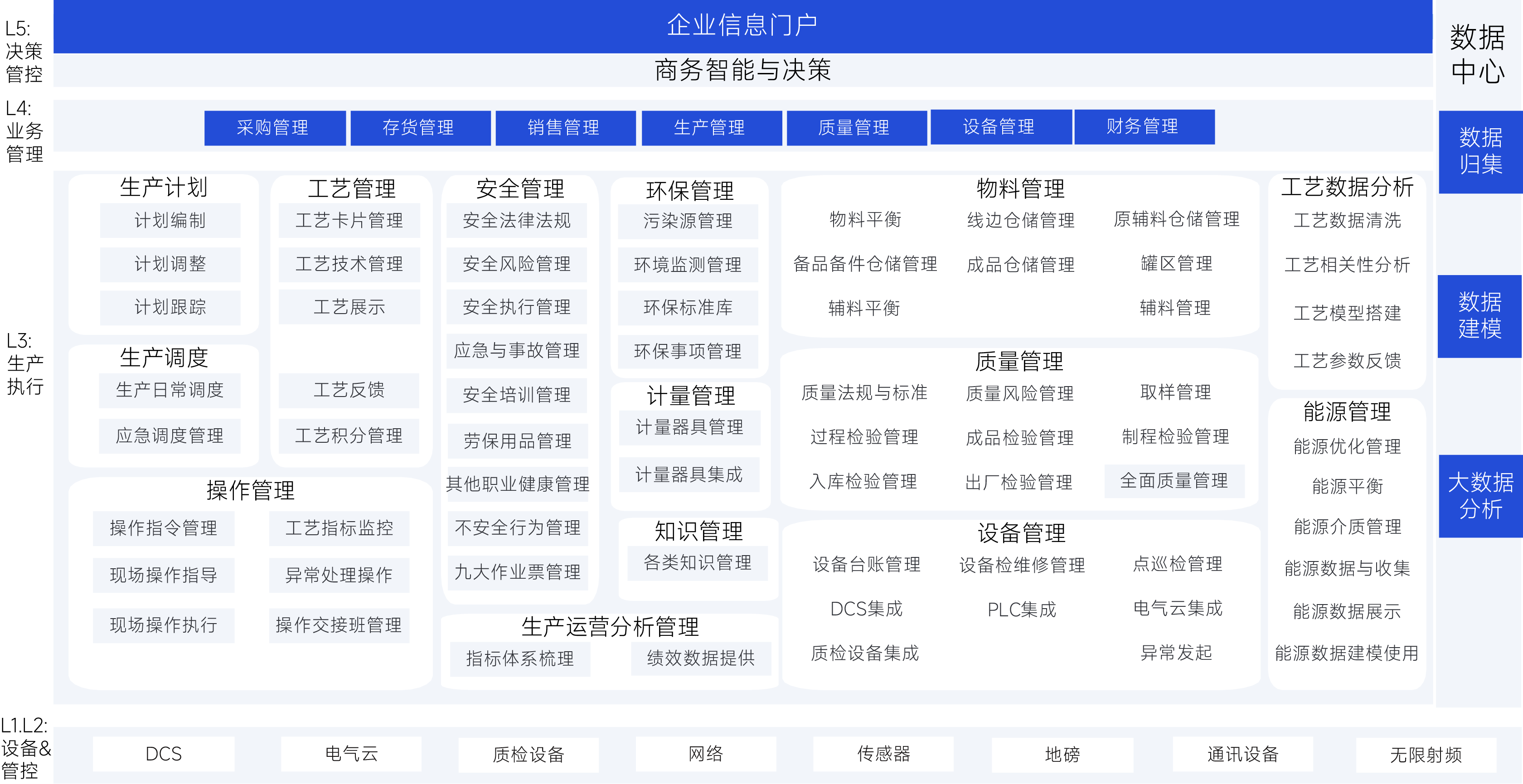Select the 传感器 device box

pyautogui.click(x=883, y=755)
